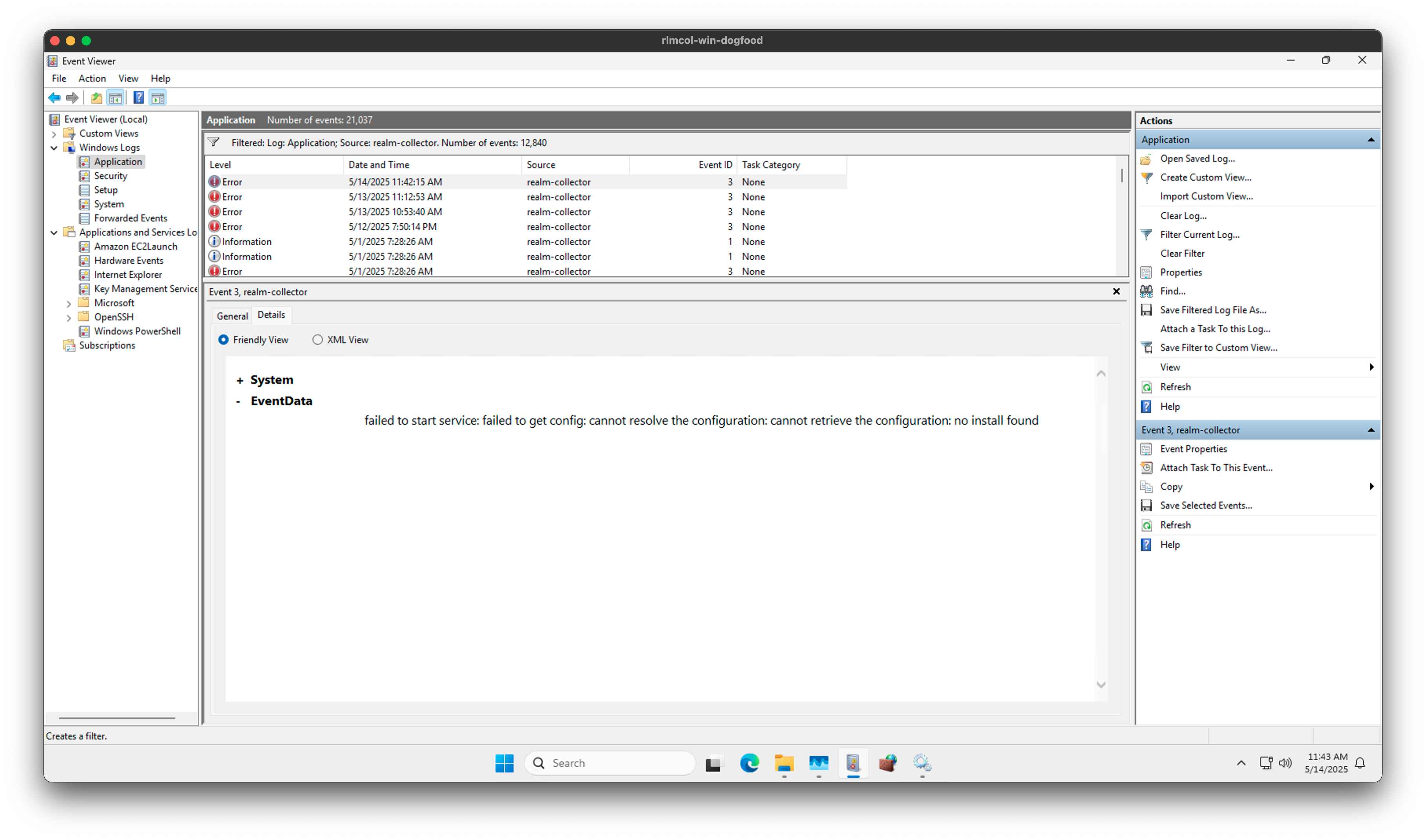Switch to the General tab

pyautogui.click(x=232, y=317)
